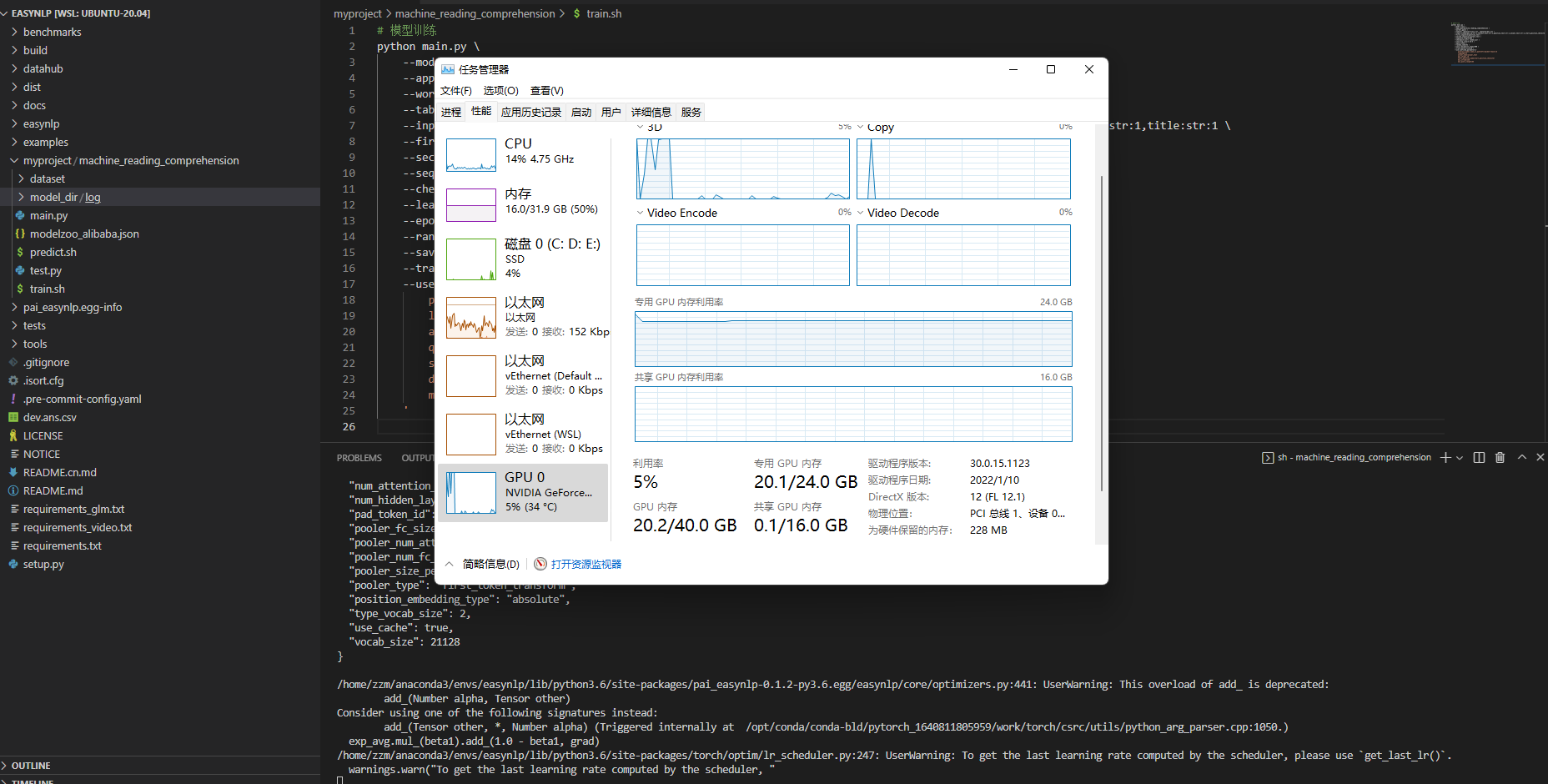Open .pre-commit-config.yaml file

160,399
